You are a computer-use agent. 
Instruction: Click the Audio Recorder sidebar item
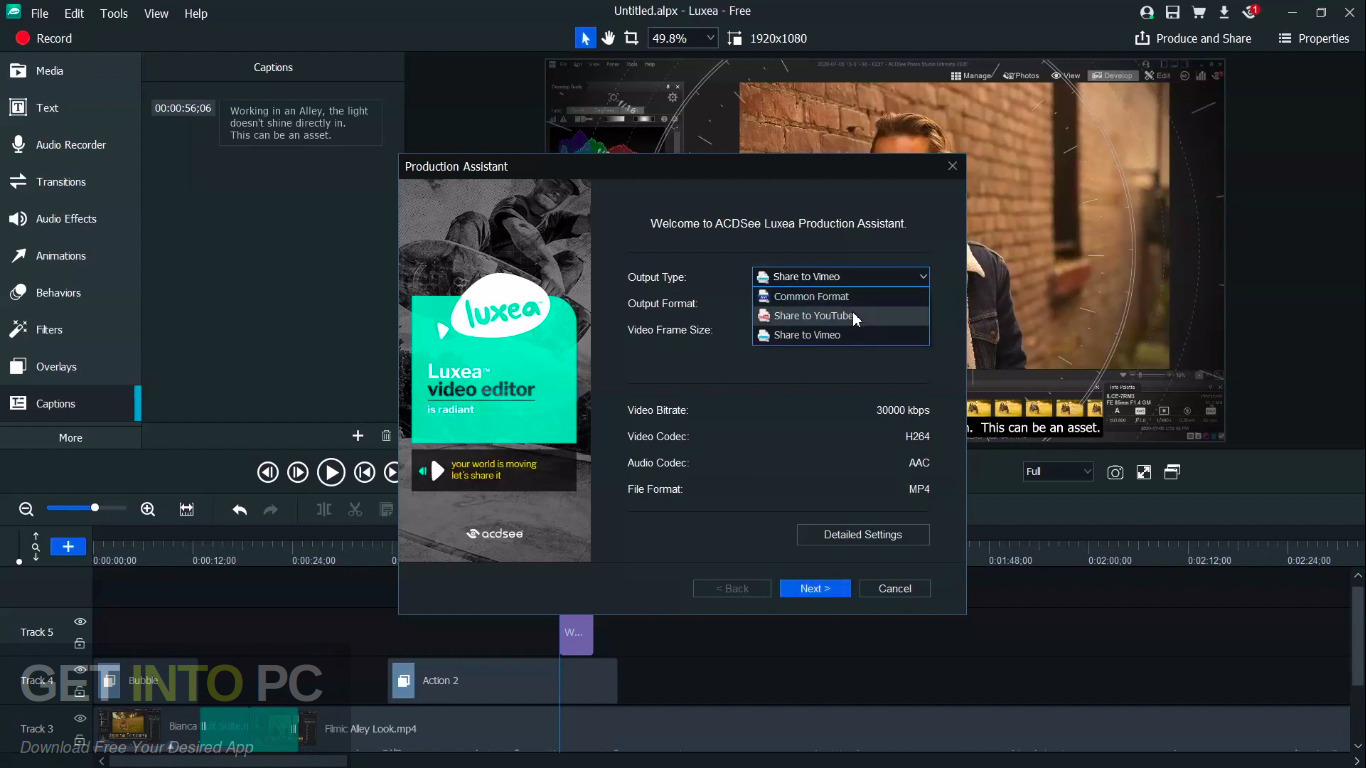[x=71, y=144]
